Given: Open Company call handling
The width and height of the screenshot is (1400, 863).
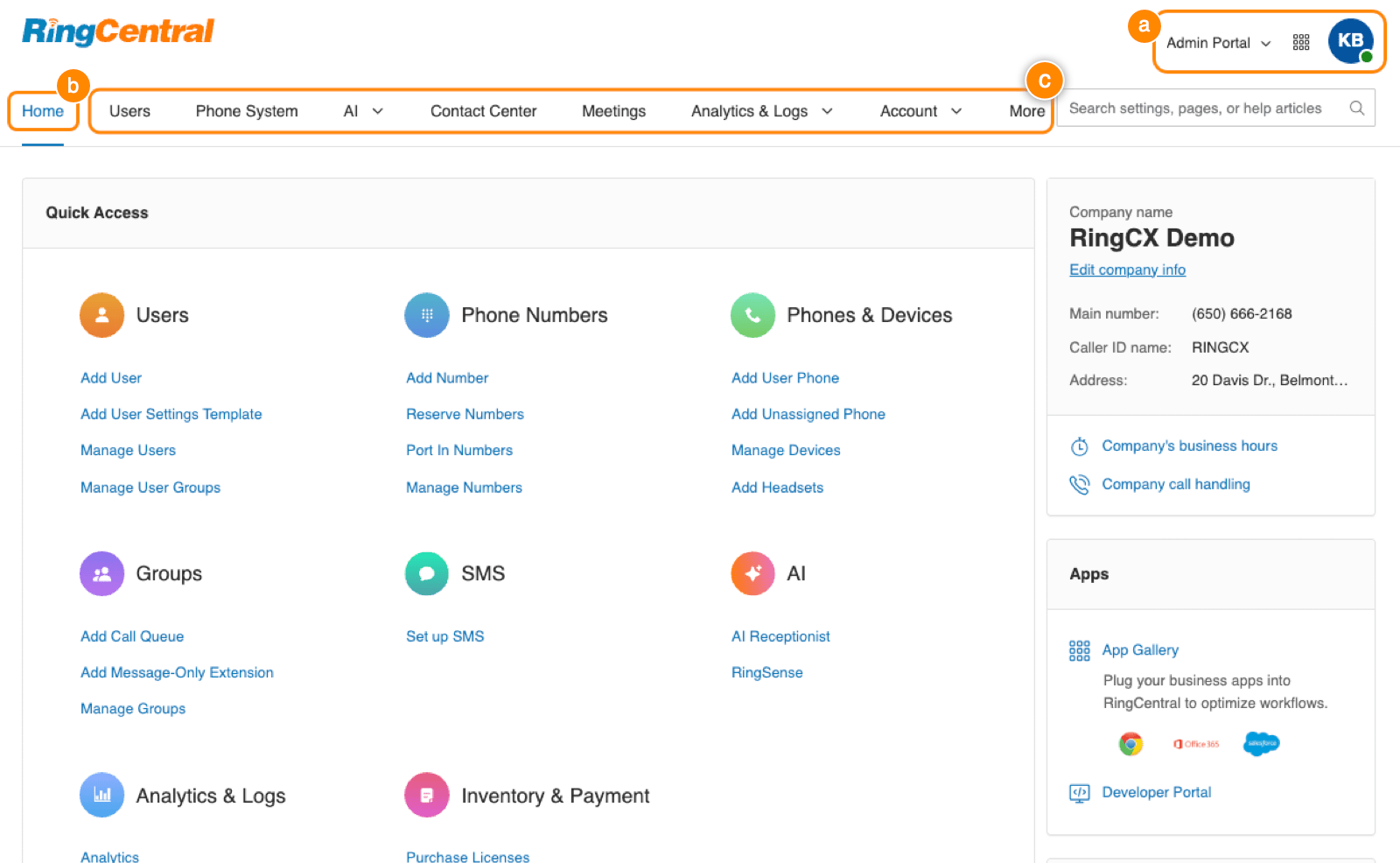Looking at the screenshot, I should coord(1175,484).
